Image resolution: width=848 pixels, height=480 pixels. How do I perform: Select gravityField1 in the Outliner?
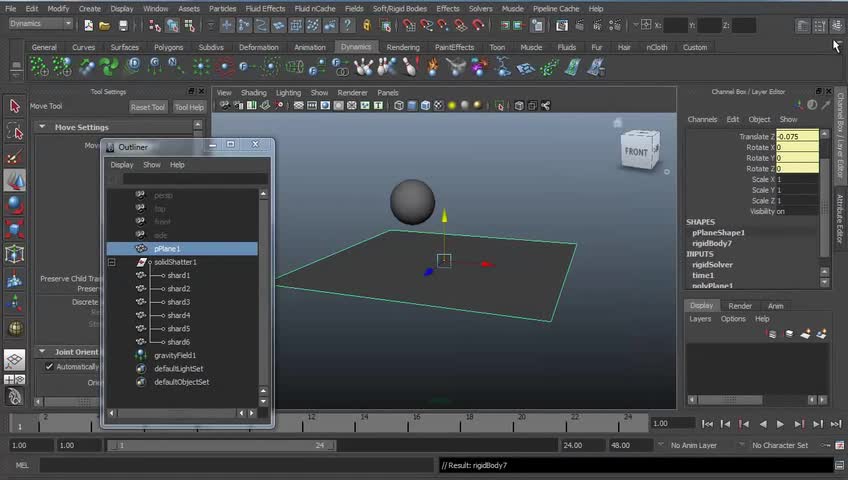(175, 355)
